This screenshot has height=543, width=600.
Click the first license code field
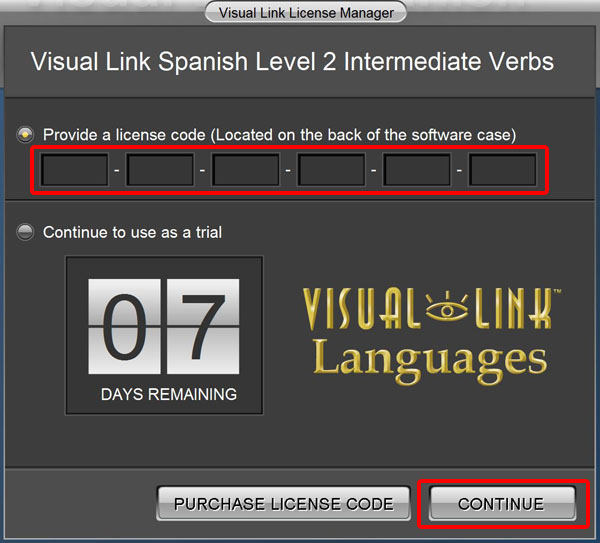(x=75, y=170)
